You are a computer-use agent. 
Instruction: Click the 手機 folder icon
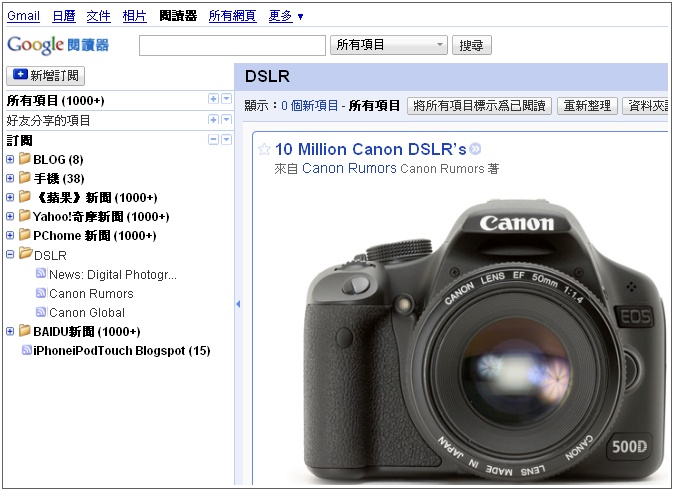point(25,177)
